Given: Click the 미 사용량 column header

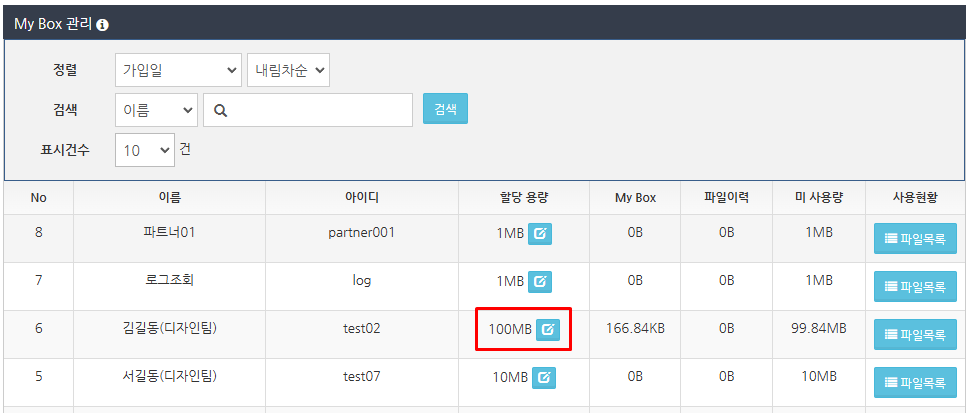Looking at the screenshot, I should tap(818, 198).
